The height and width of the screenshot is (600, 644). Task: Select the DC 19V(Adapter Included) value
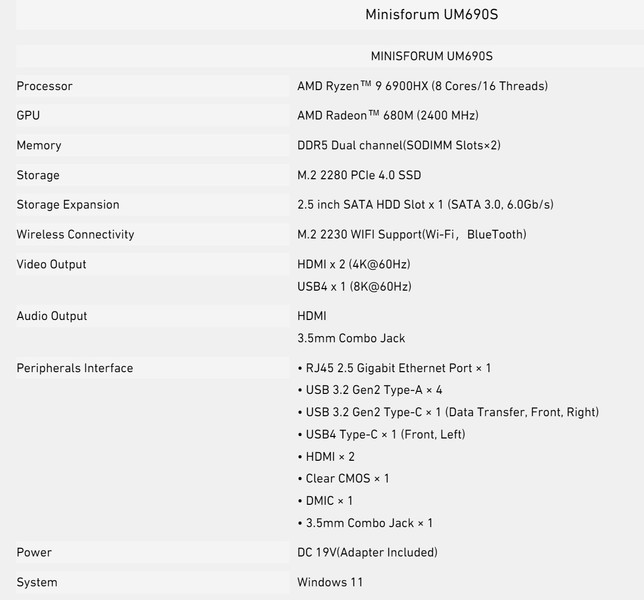[x=367, y=552]
